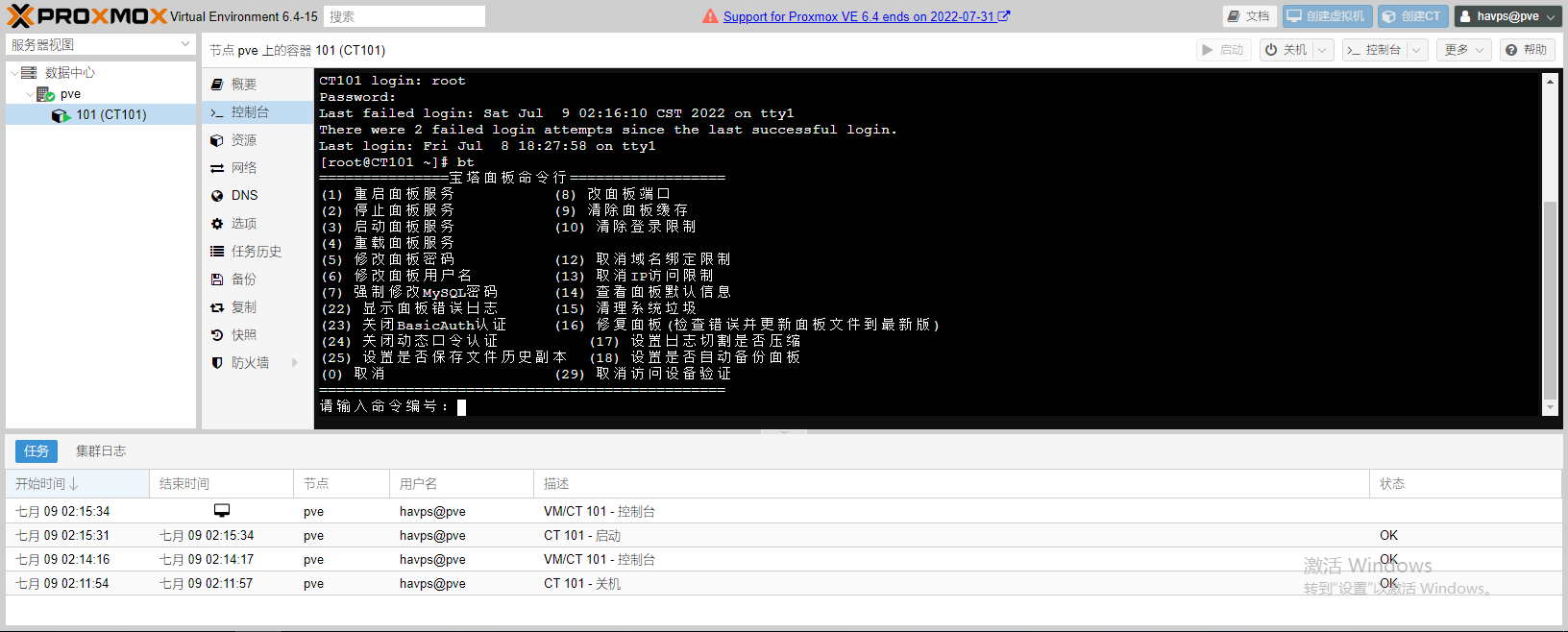Switch to the 集群日志 cluster log tab

point(101,451)
